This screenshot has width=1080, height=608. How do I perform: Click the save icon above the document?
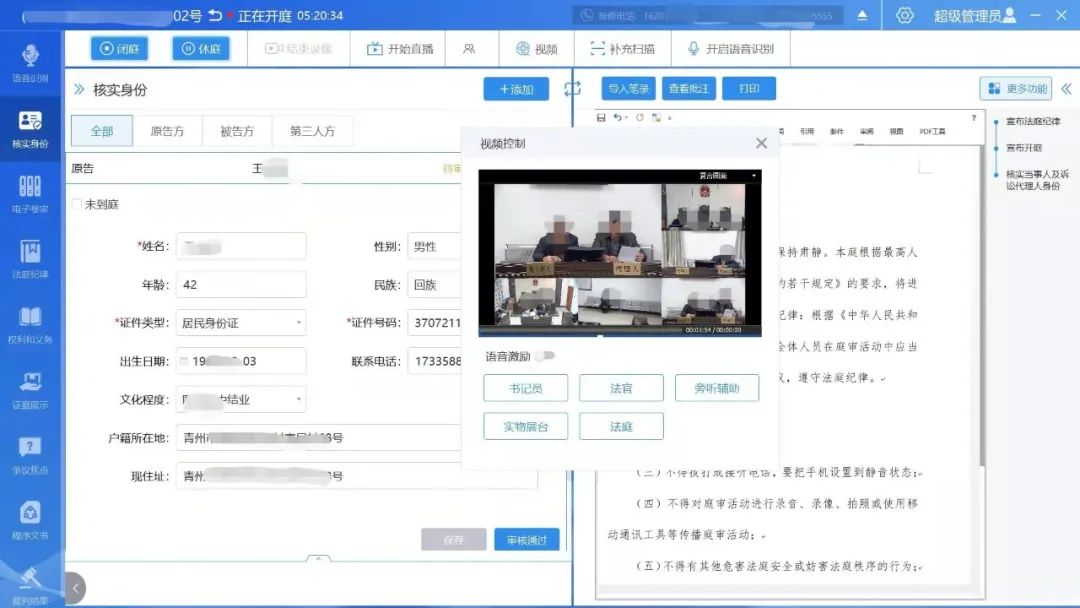[602, 117]
